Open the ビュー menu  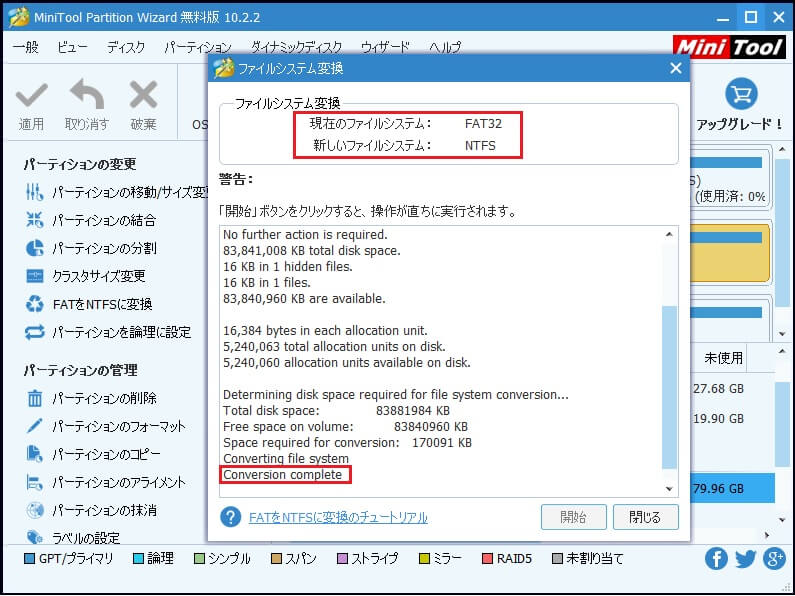coord(72,47)
